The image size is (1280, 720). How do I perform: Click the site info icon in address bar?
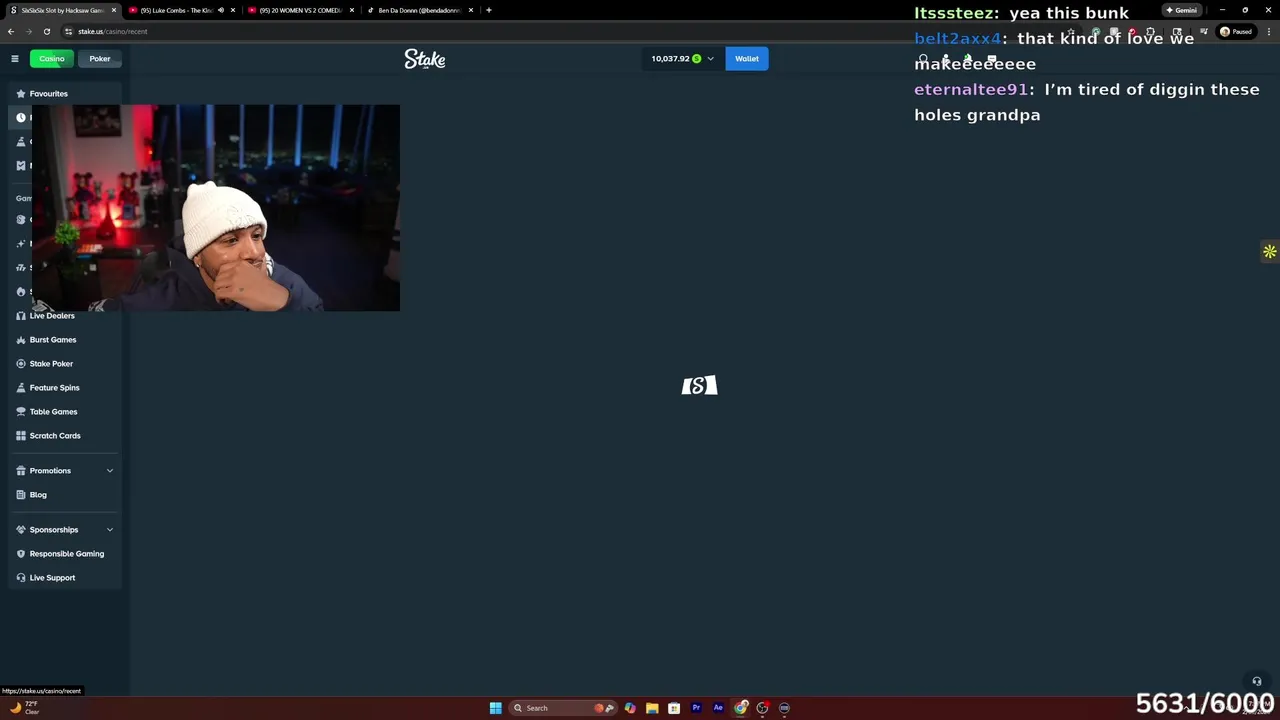tap(68, 31)
